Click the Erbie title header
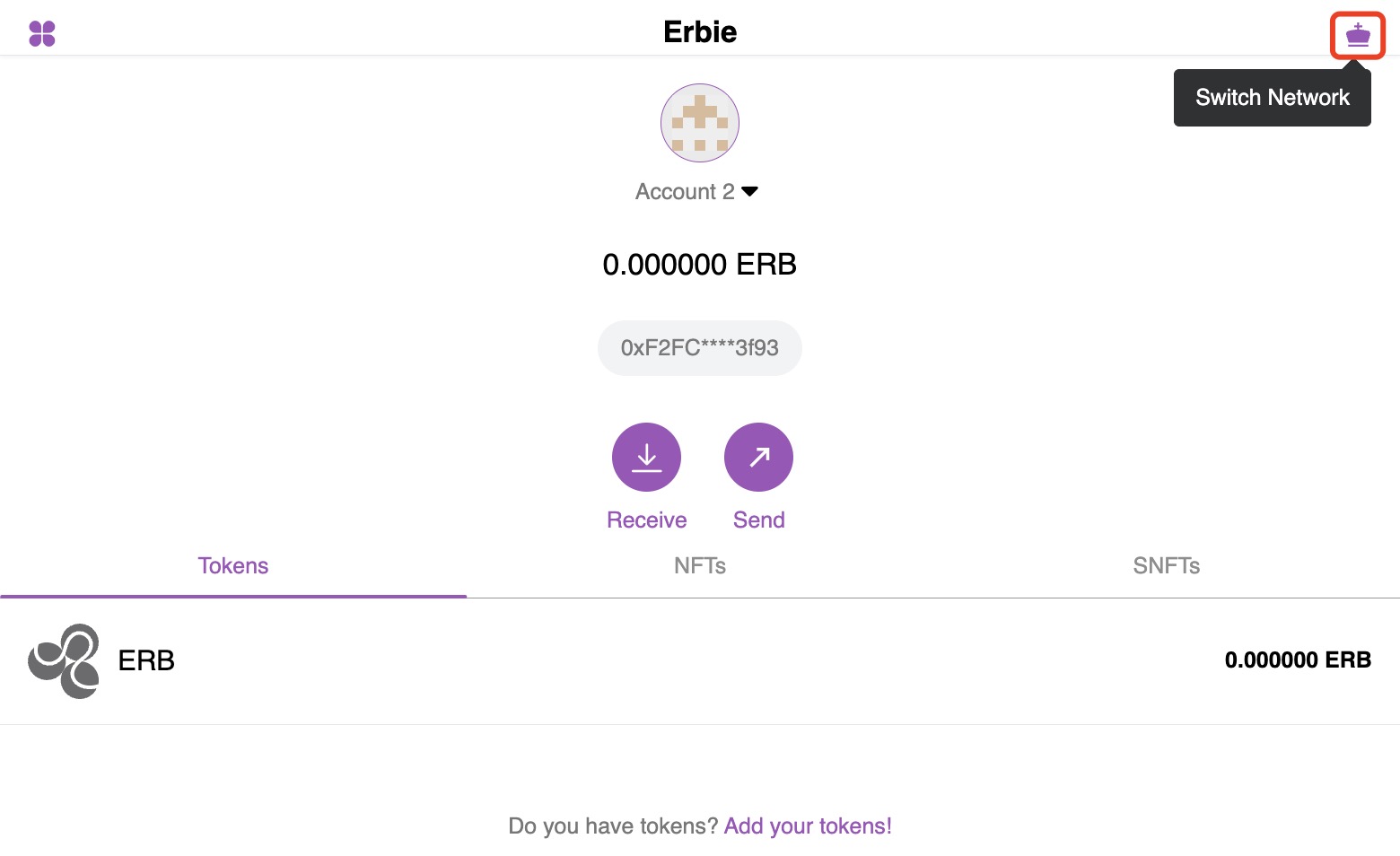1400x856 pixels. (700, 32)
